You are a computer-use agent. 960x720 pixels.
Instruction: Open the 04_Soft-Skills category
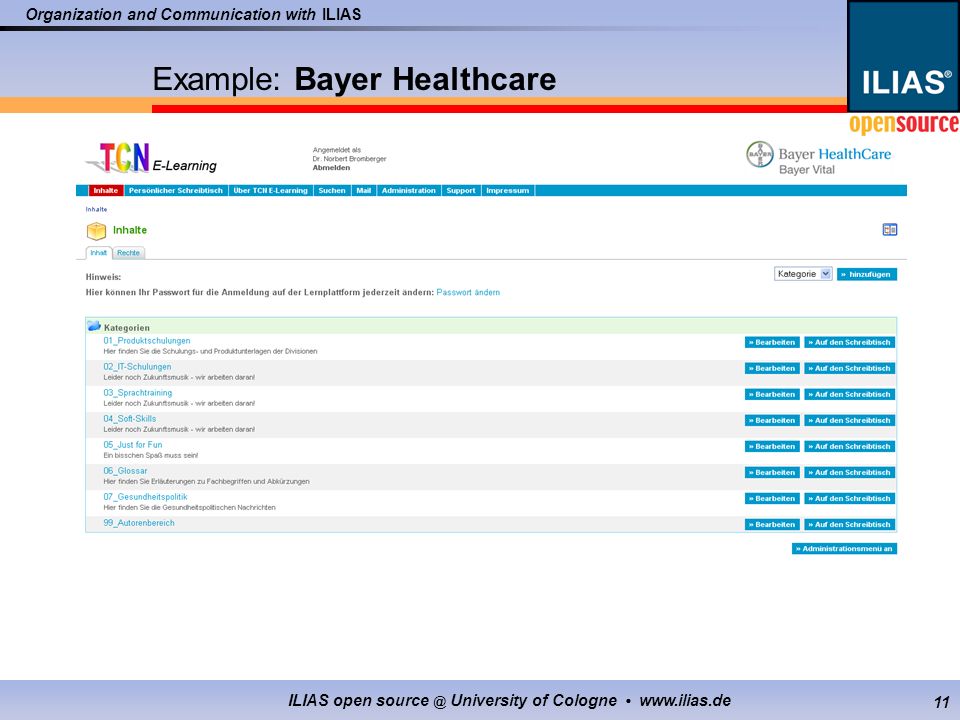pos(130,419)
